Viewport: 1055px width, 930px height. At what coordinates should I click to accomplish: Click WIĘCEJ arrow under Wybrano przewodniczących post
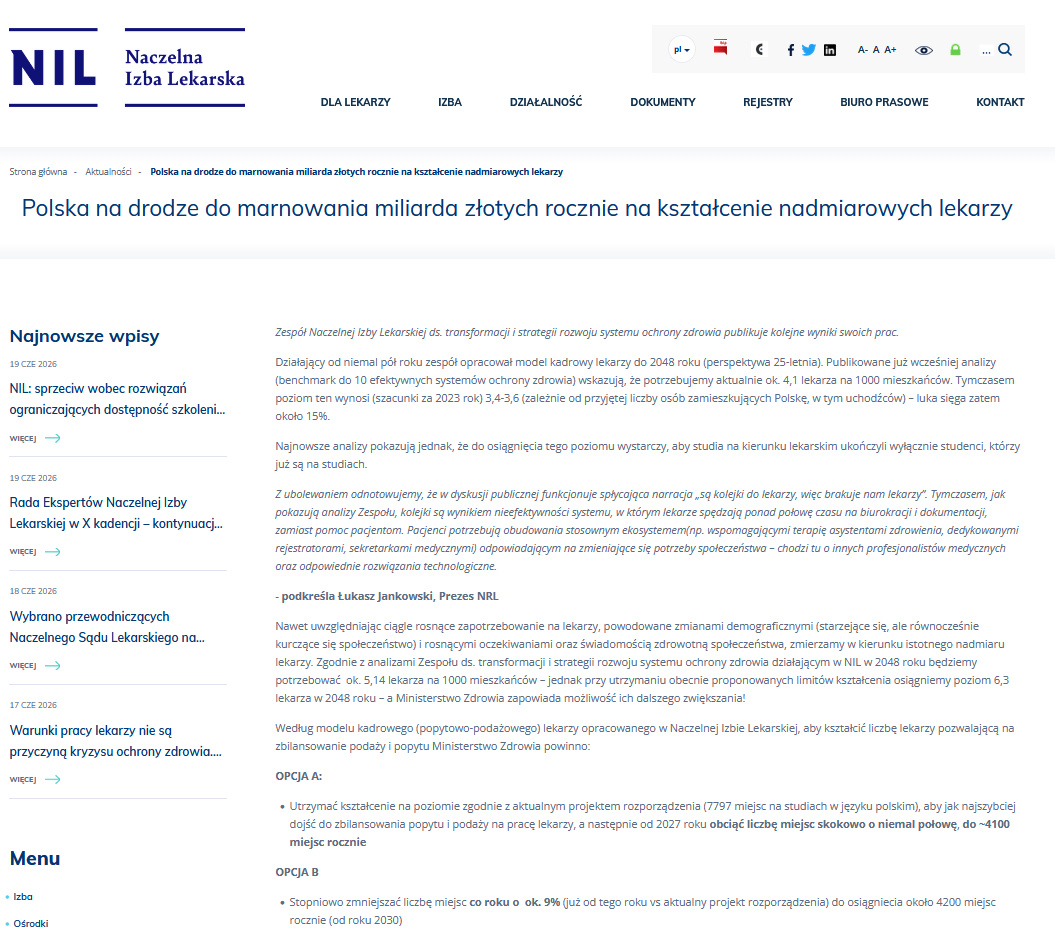pos(35,666)
